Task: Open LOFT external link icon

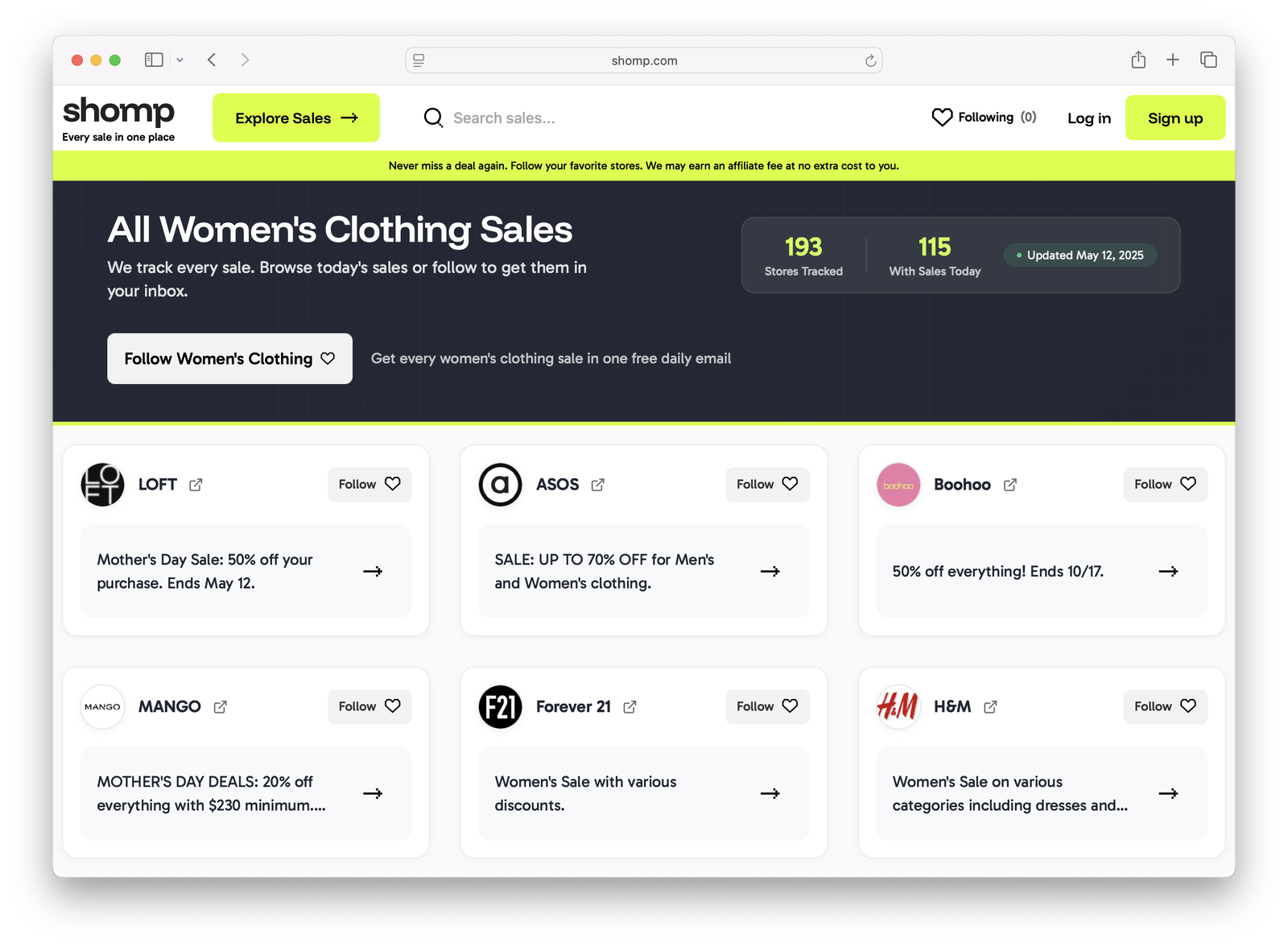Action: 196,485
